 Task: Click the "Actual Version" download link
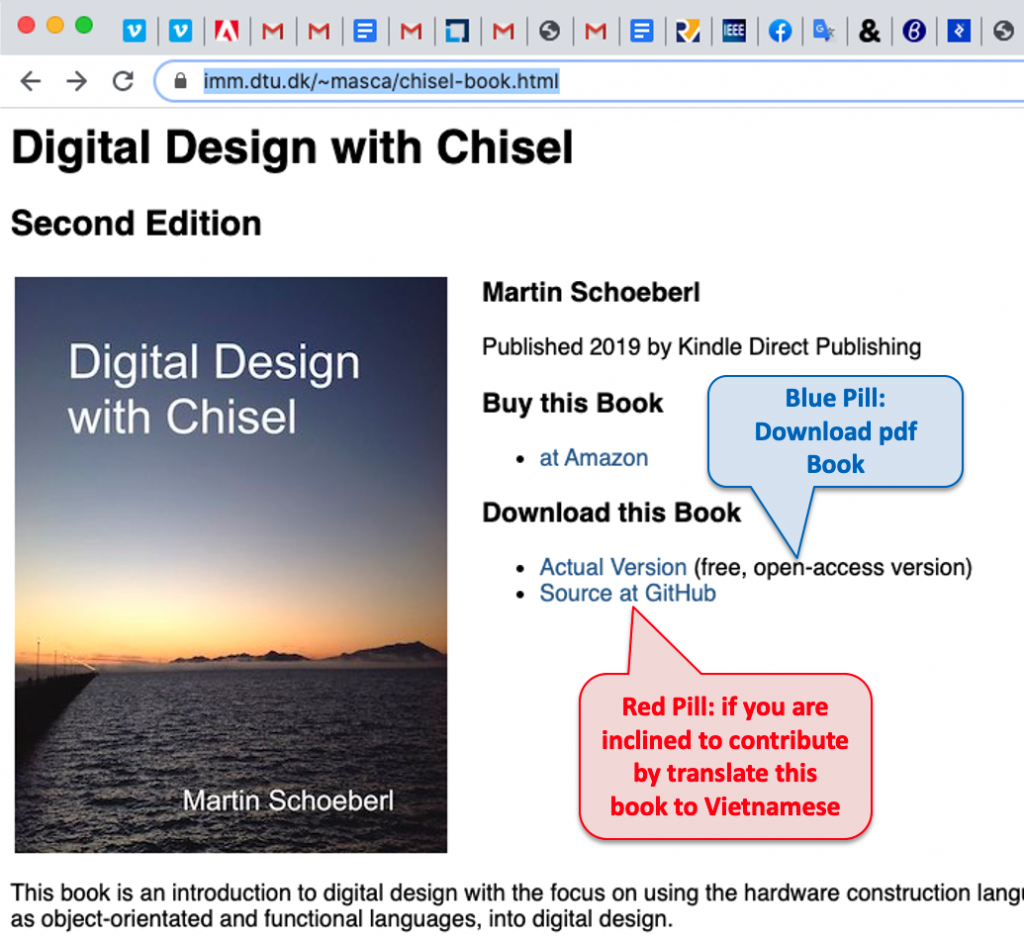(613, 567)
